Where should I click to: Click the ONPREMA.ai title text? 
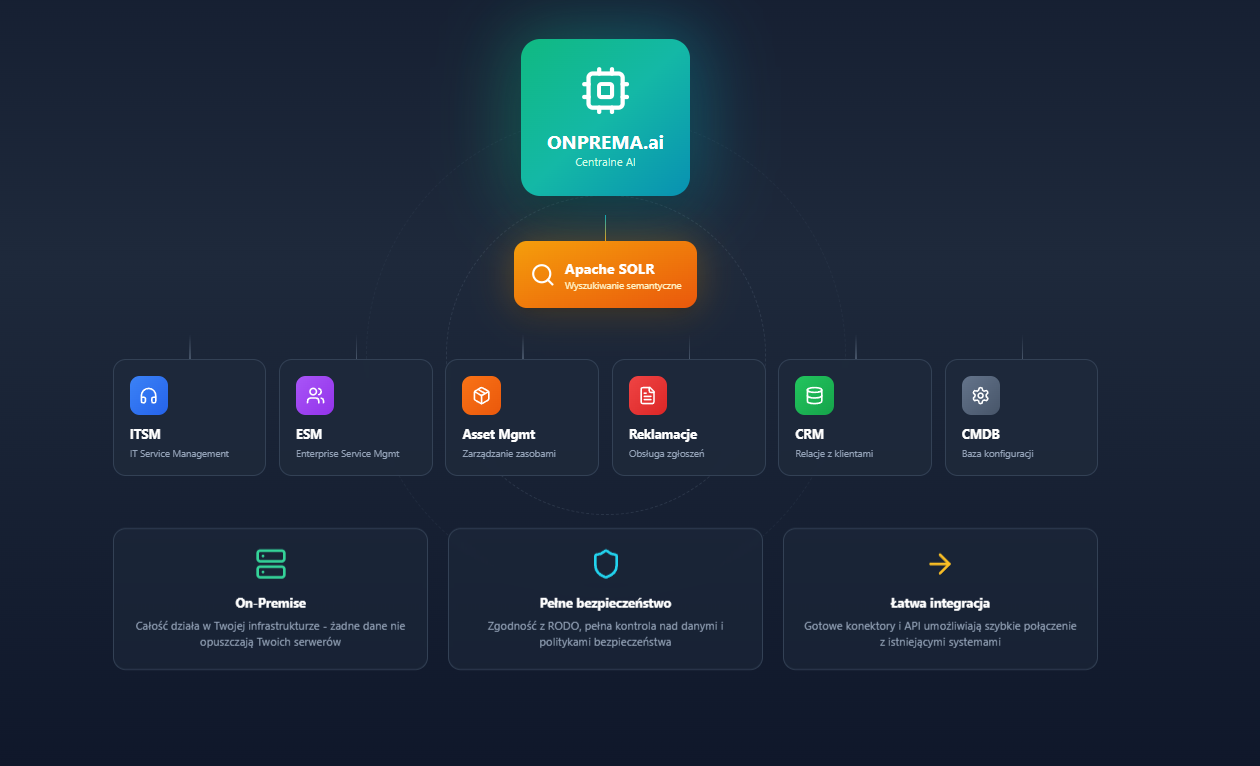(x=605, y=143)
